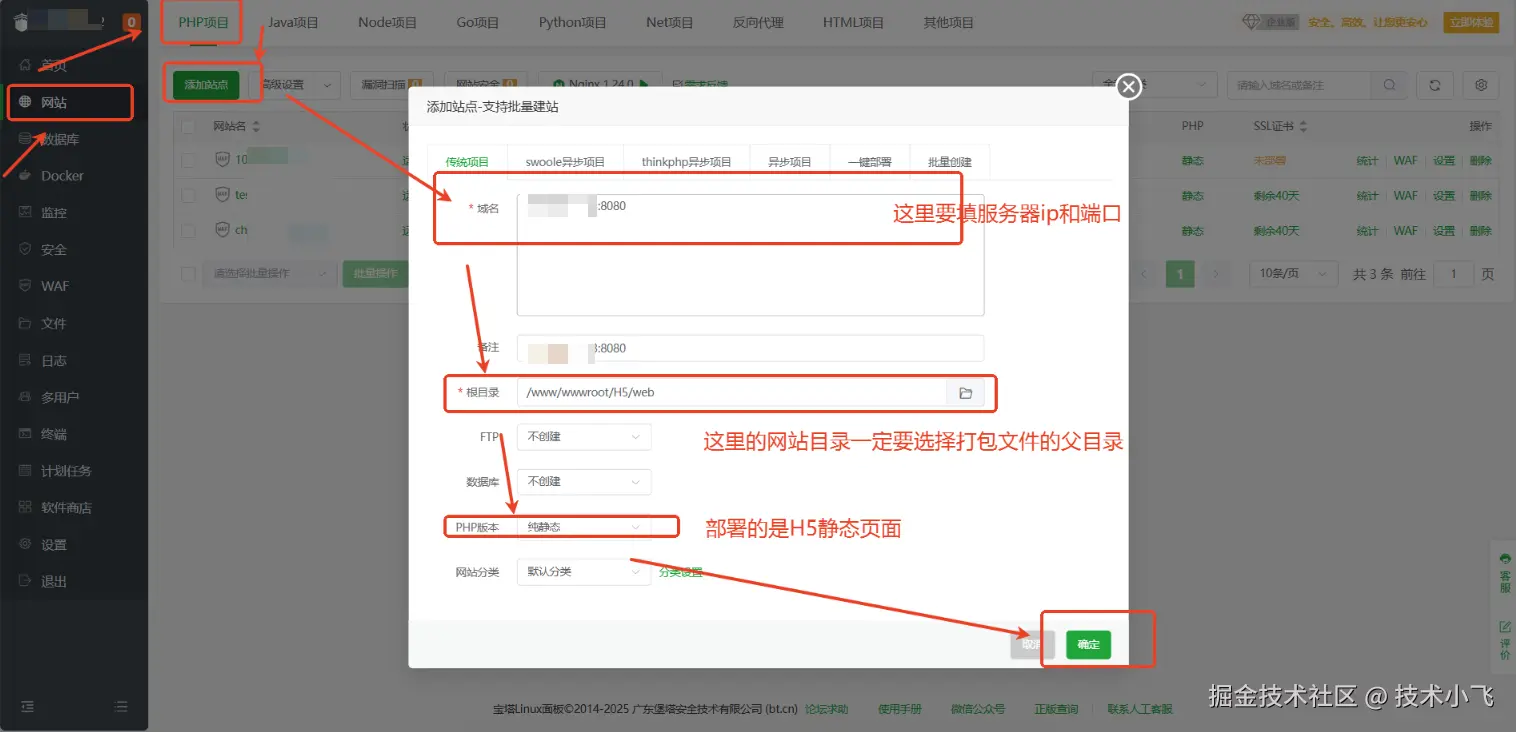Open the category filter dropdown near search
This screenshot has width=1516, height=732.
(x=1155, y=85)
